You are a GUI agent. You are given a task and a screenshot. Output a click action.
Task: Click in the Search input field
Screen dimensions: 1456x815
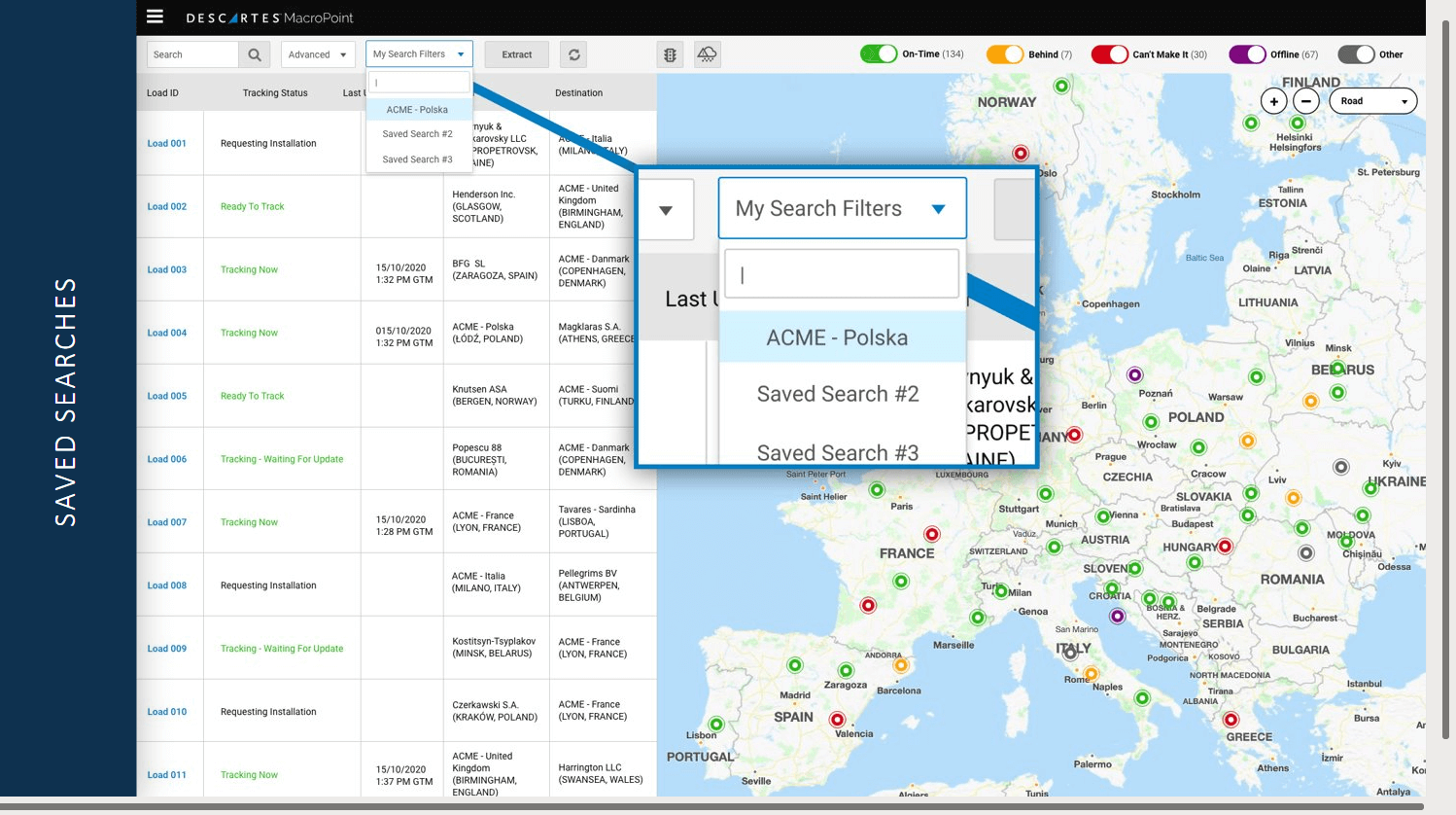tap(192, 54)
